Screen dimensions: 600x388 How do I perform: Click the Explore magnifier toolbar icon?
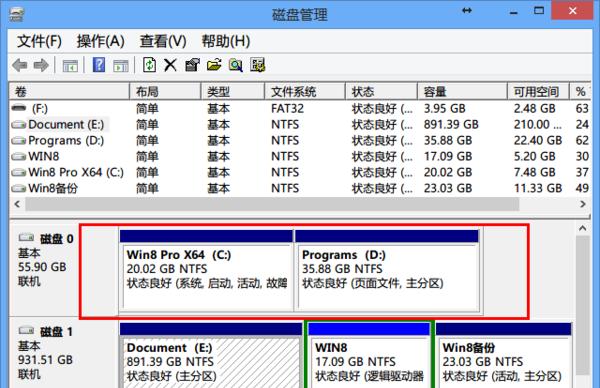coord(236,65)
